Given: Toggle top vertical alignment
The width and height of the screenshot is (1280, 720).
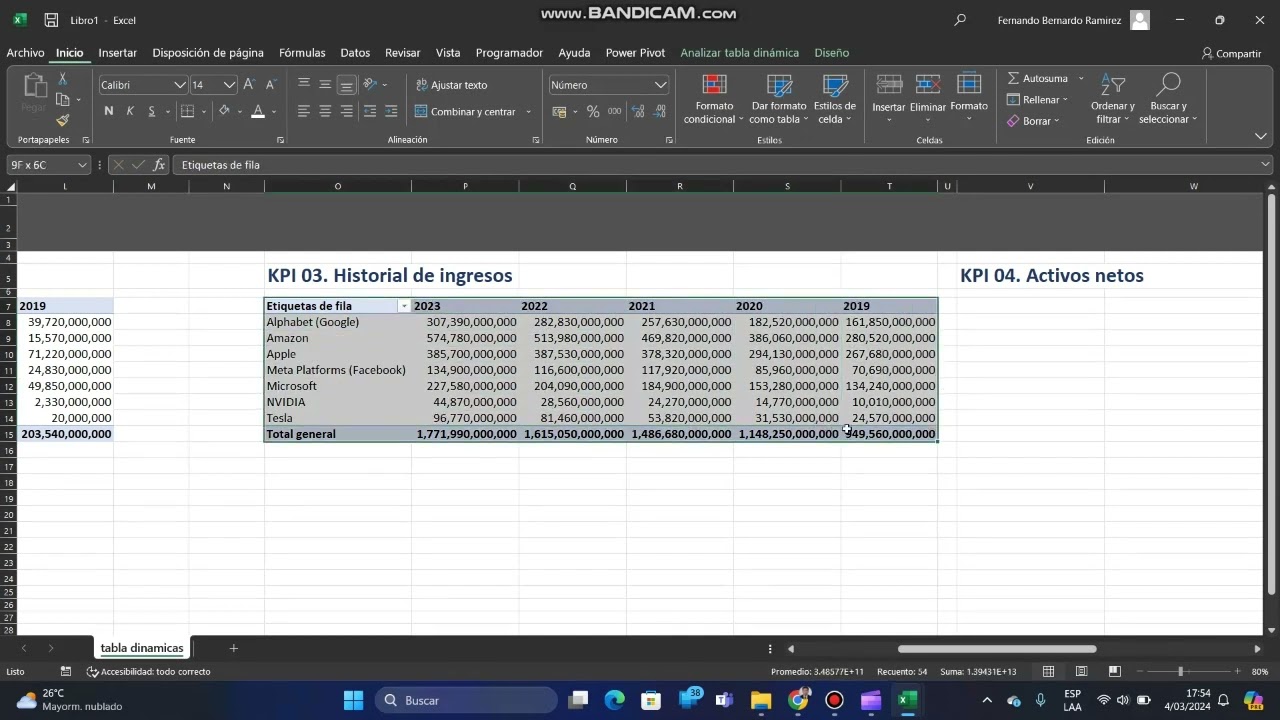Looking at the screenshot, I should coord(304,85).
